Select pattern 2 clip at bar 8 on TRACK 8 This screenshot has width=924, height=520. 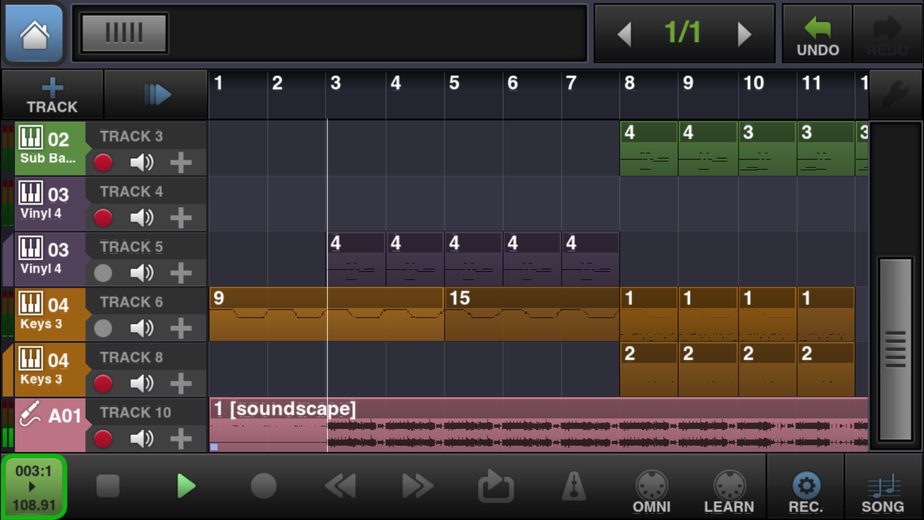649,370
